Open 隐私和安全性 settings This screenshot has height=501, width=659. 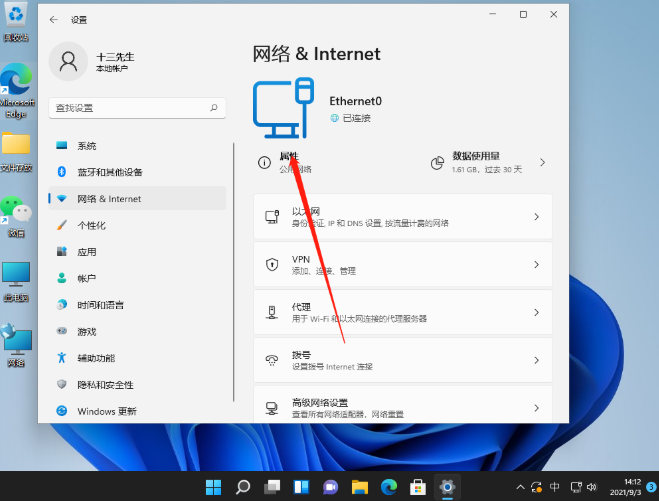(x=137, y=385)
